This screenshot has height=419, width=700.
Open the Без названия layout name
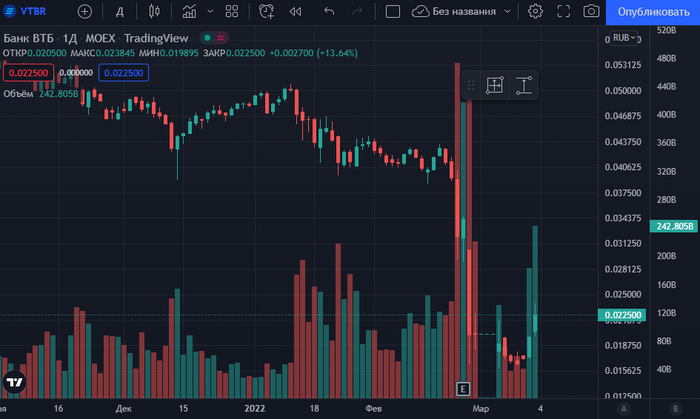click(465, 11)
